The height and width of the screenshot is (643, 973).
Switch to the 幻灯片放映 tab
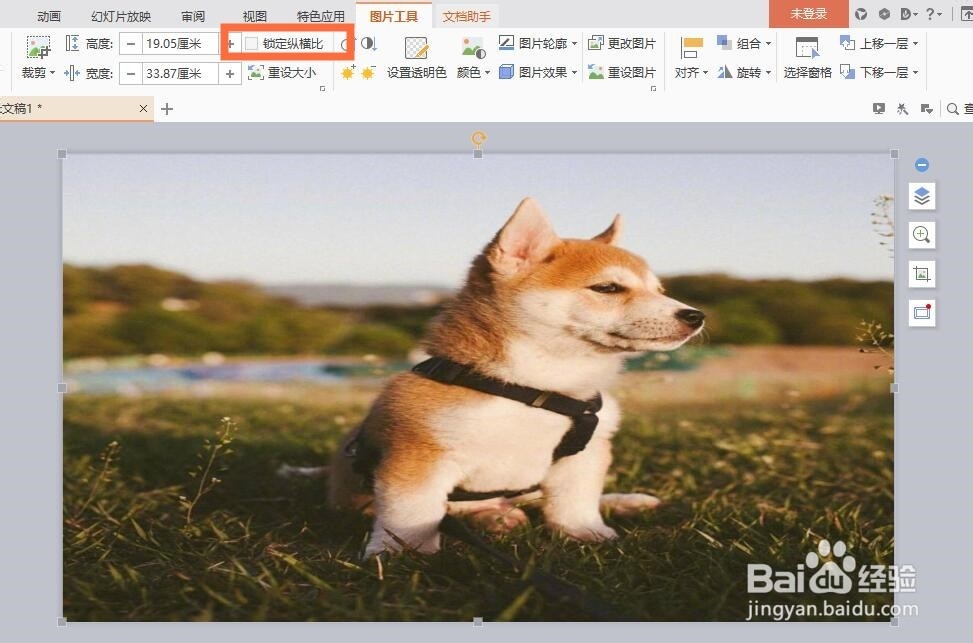point(121,16)
